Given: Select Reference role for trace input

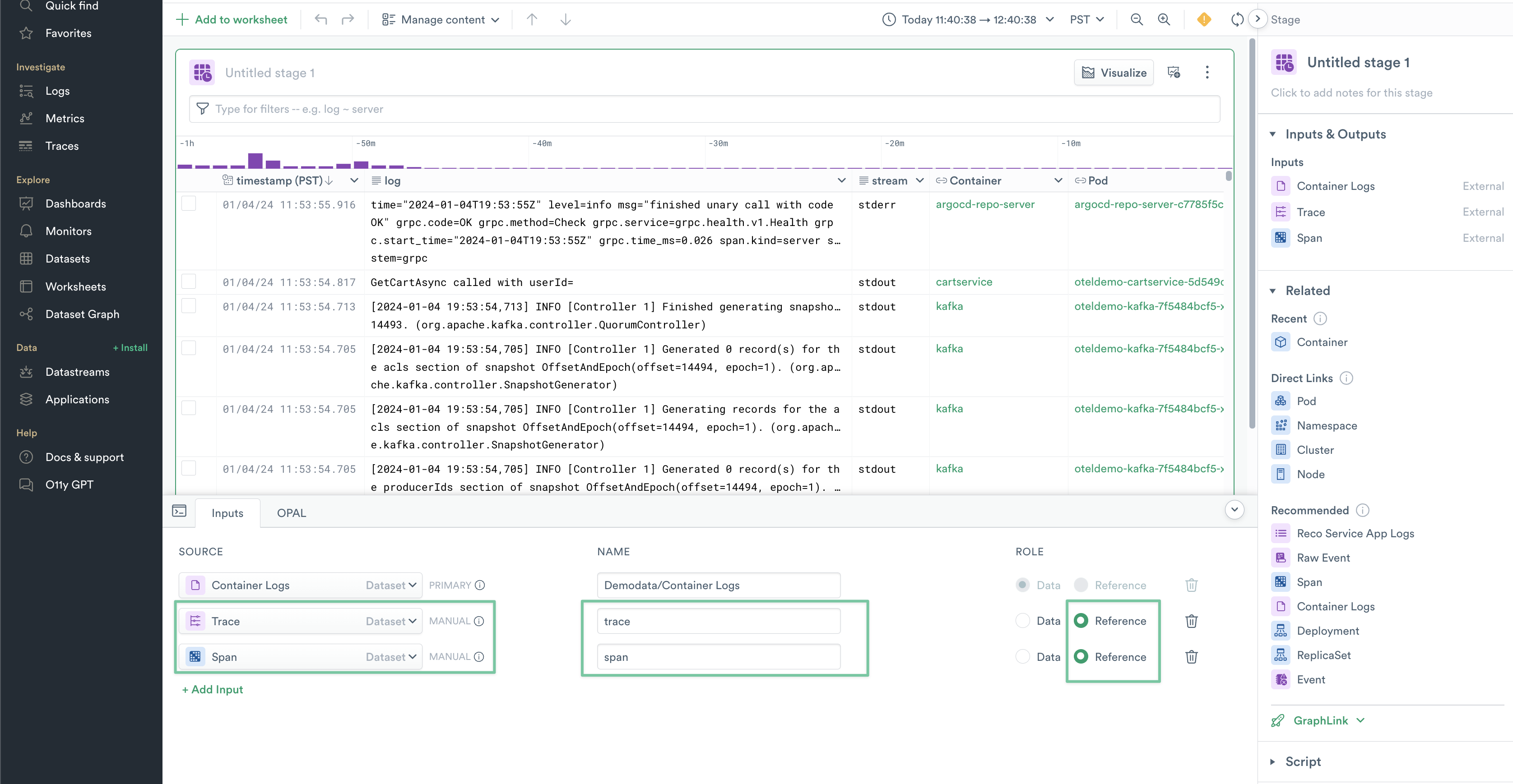Looking at the screenshot, I should pos(1081,621).
